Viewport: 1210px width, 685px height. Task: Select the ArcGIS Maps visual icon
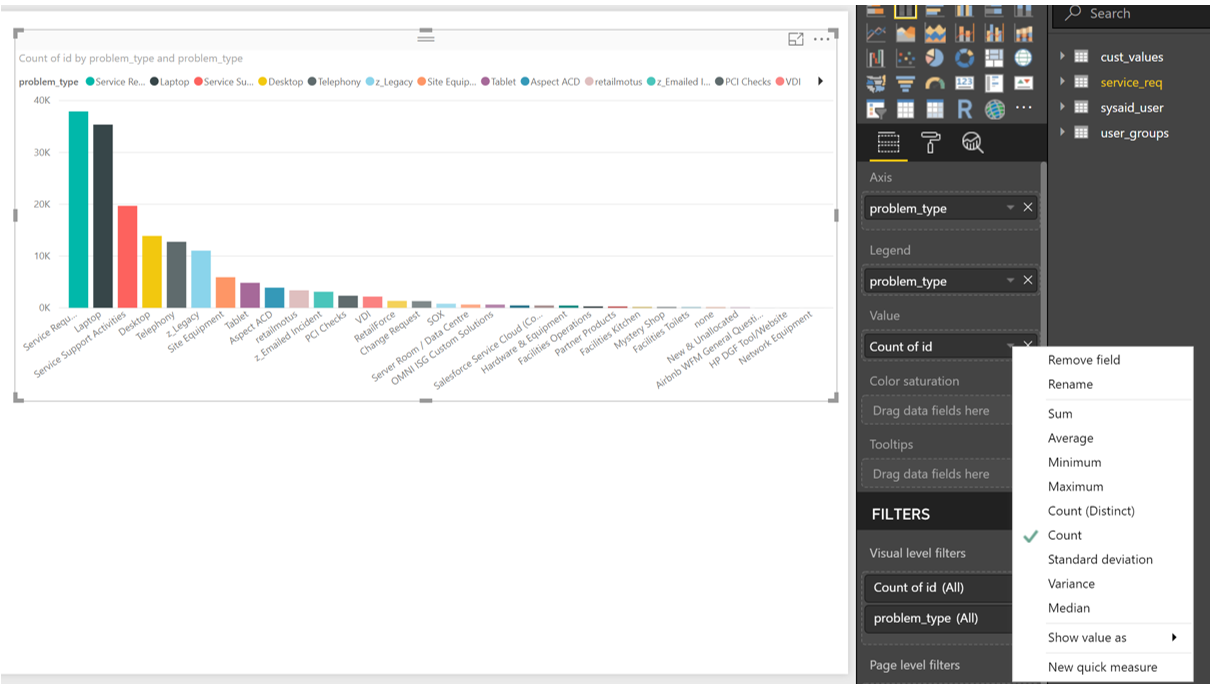(994, 109)
